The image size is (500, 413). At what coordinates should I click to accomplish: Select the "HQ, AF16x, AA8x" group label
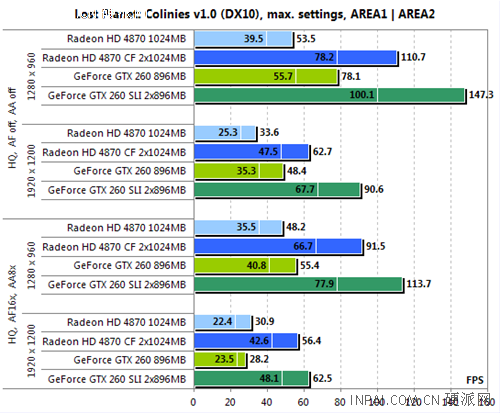point(12,305)
